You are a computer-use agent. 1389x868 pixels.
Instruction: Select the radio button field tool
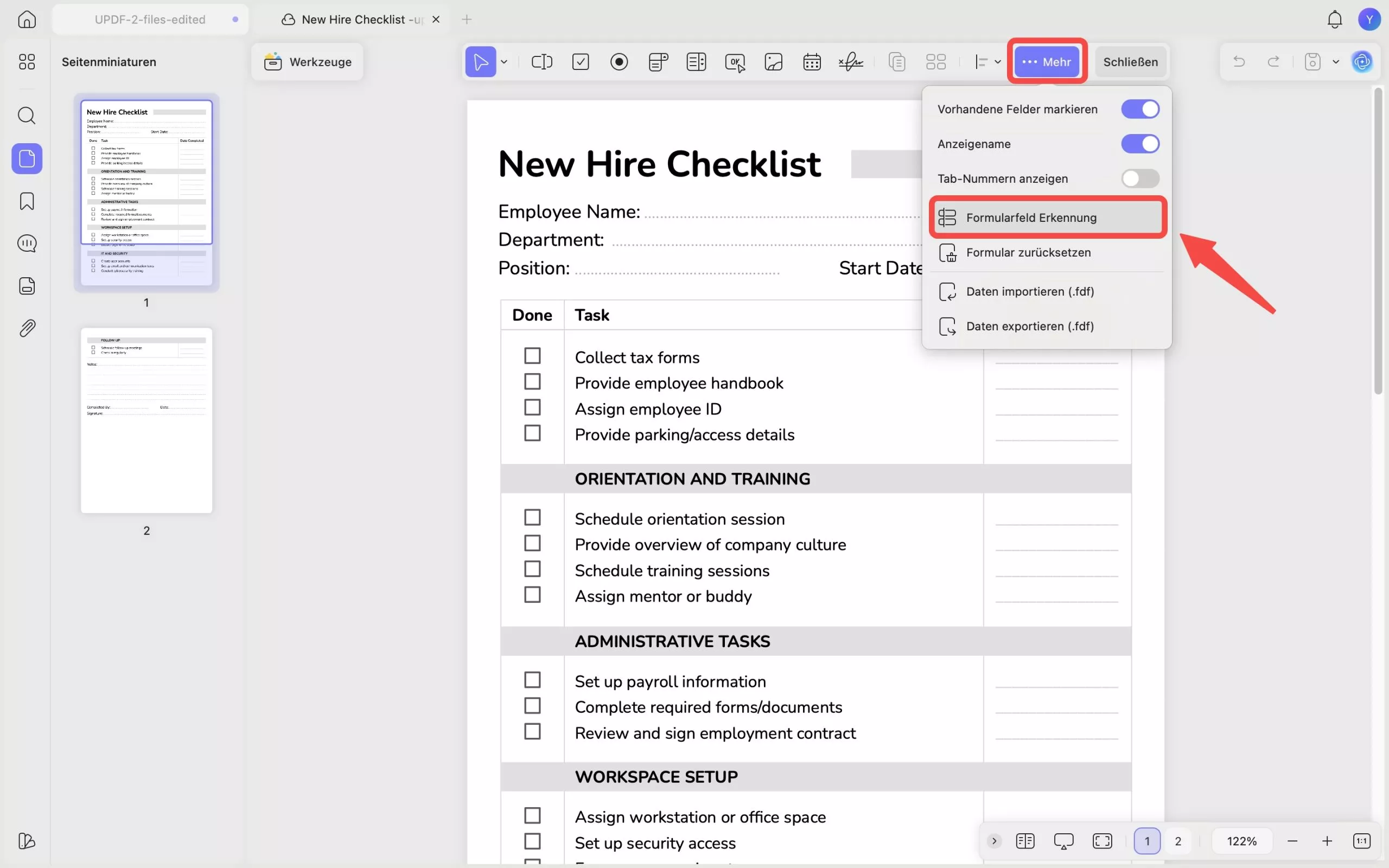[619, 61]
